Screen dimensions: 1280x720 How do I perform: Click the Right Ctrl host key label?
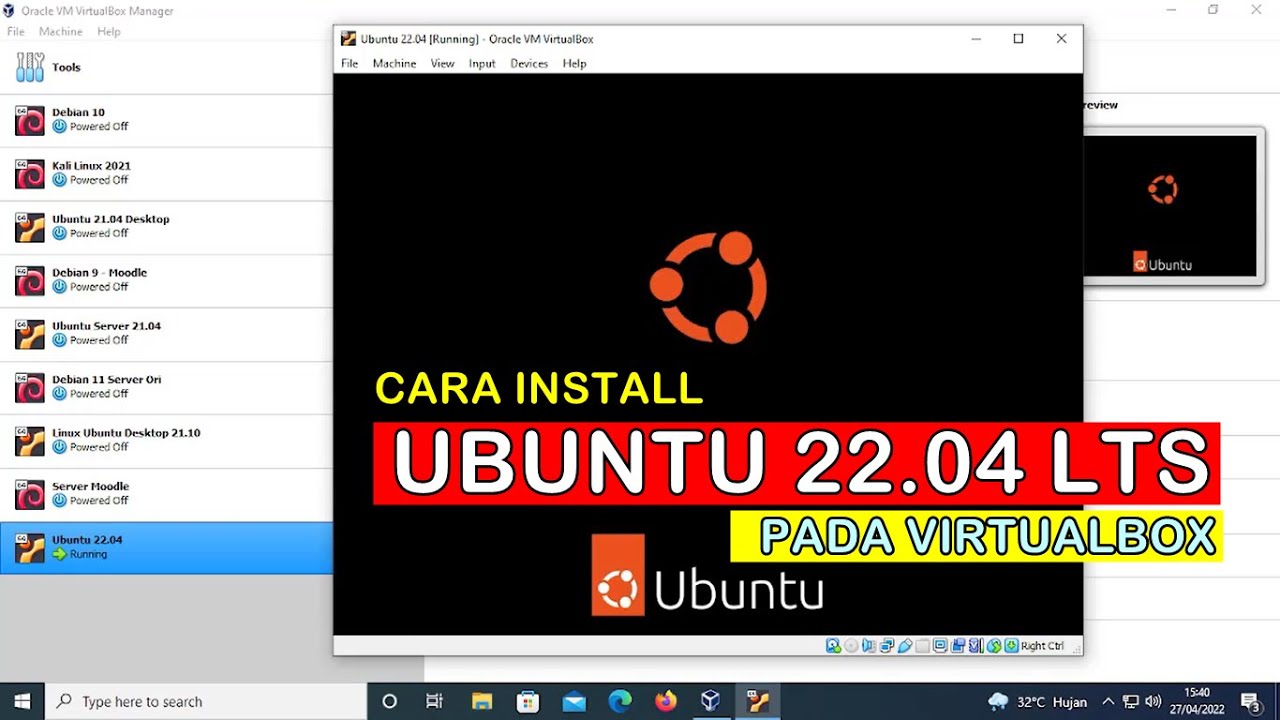1042,646
